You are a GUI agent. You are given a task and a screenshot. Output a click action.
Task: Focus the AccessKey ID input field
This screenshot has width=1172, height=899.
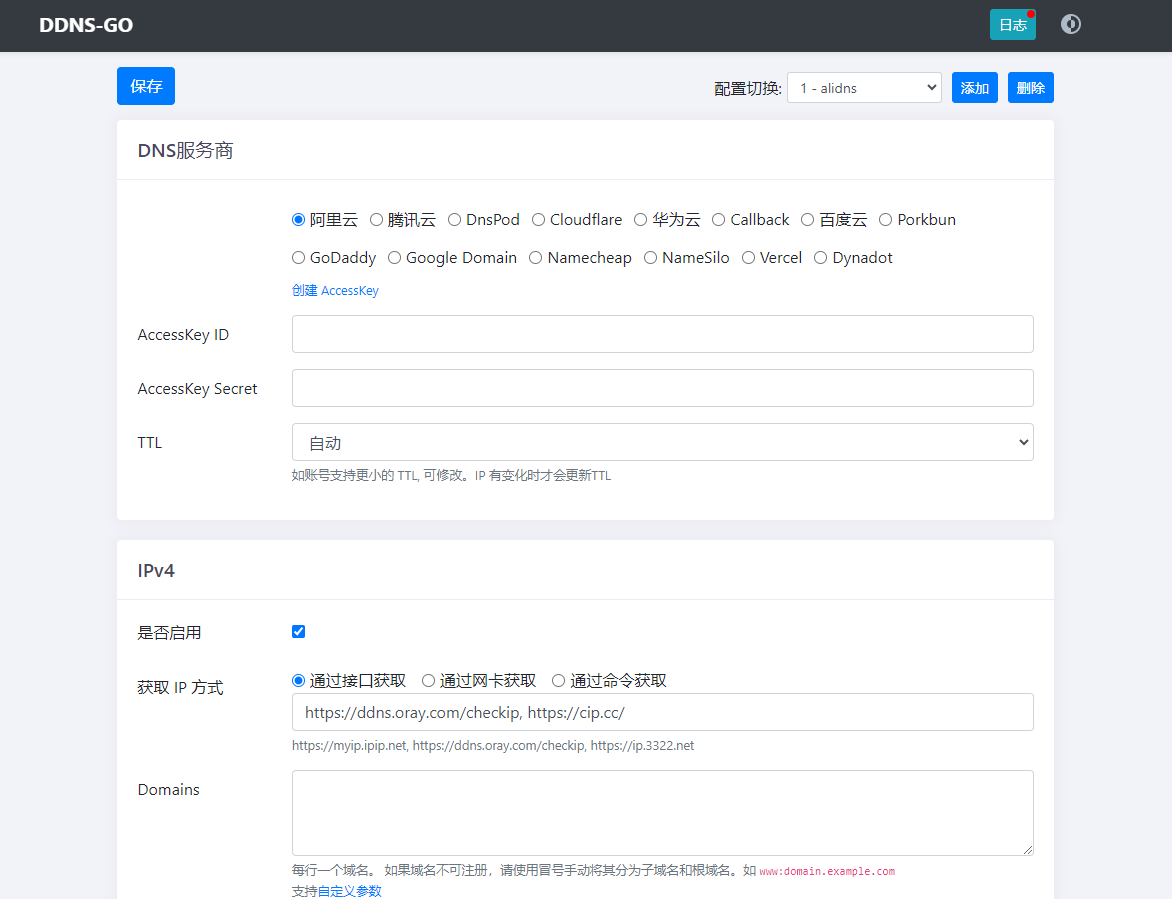pos(662,334)
